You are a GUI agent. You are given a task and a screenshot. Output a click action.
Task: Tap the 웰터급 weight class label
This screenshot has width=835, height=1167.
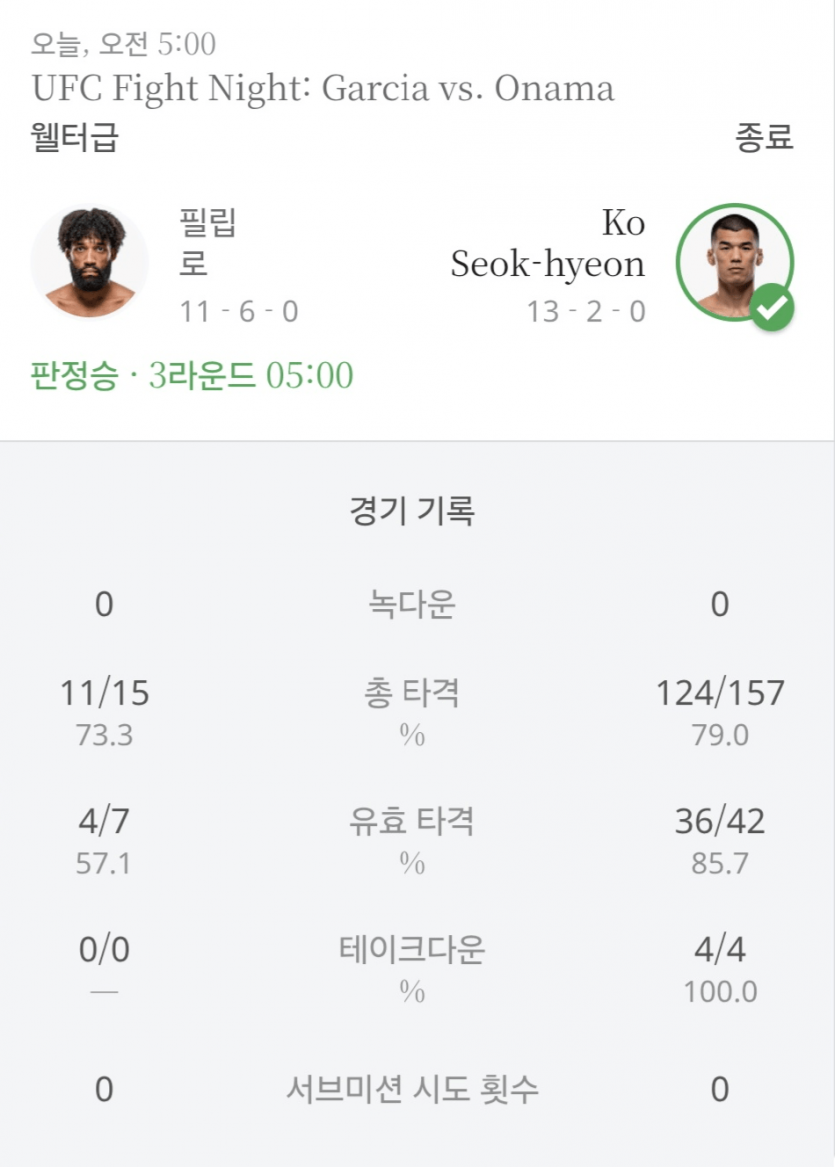pyautogui.click(x=75, y=138)
